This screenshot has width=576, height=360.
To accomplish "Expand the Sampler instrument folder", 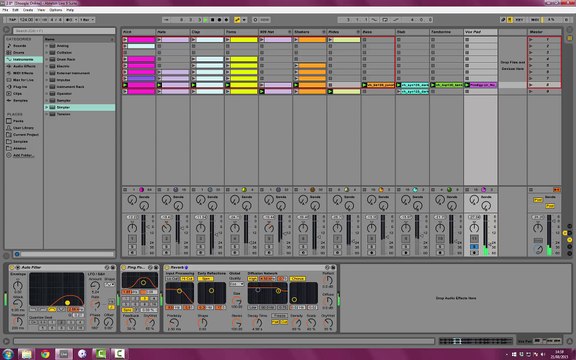I will (x=47, y=100).
